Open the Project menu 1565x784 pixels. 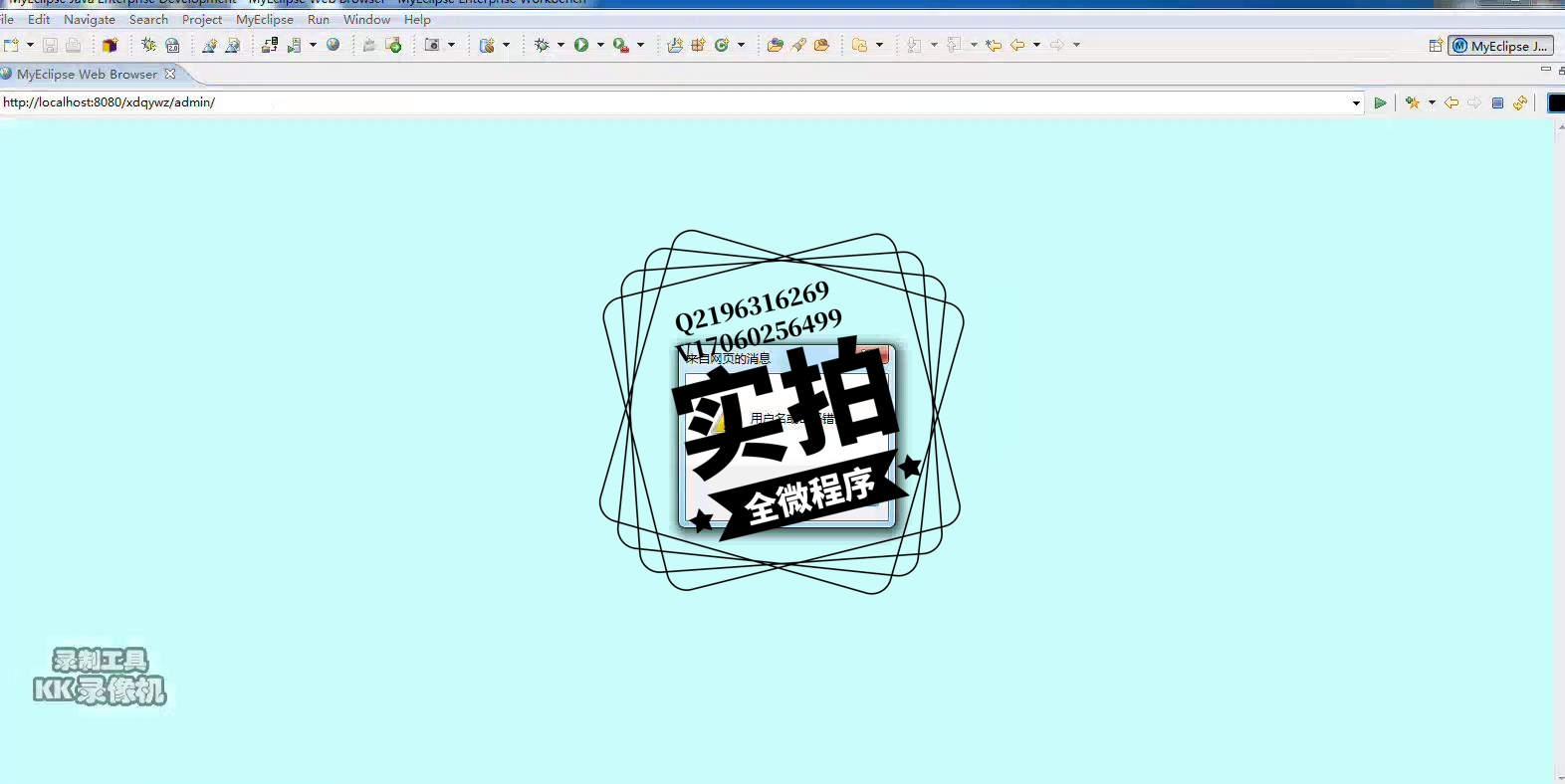click(x=202, y=19)
